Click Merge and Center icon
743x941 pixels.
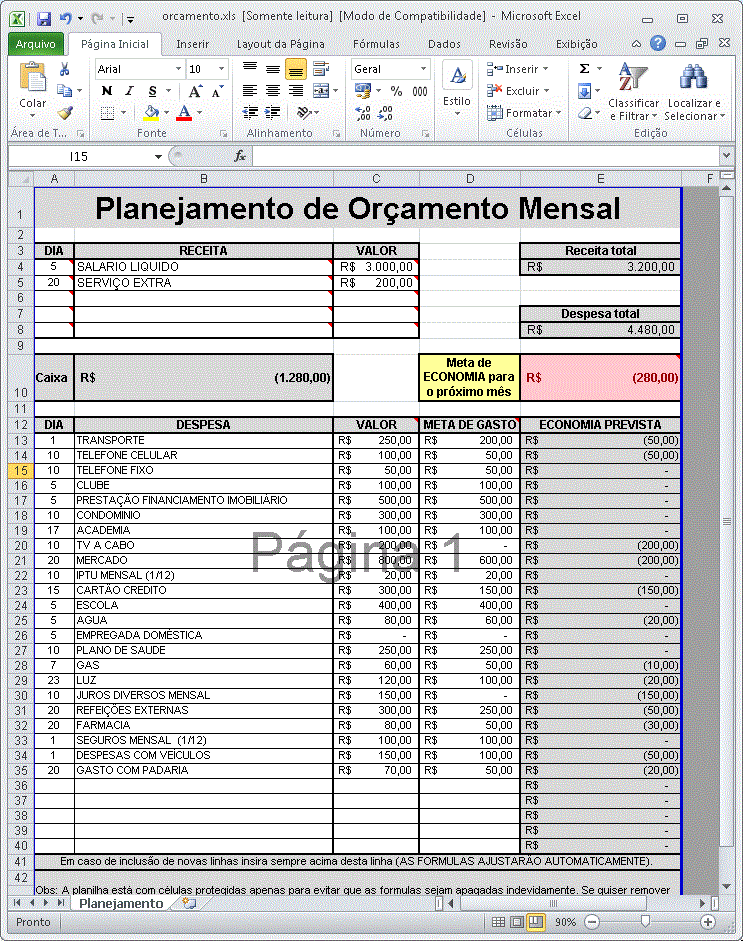321,91
